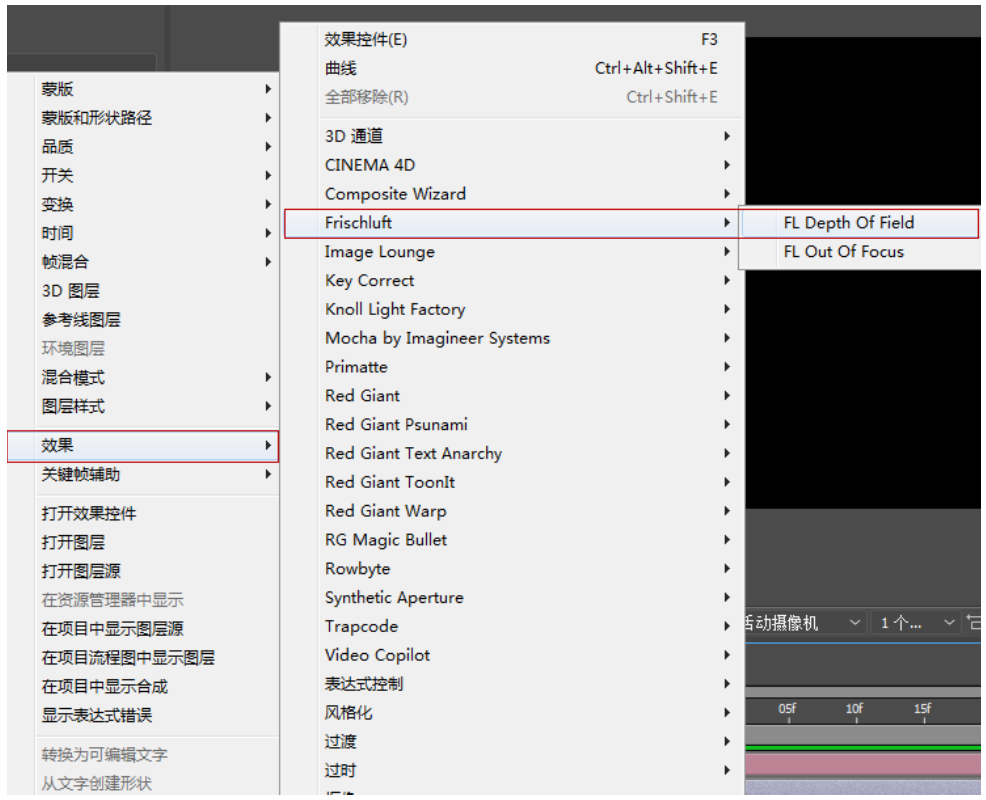Image resolution: width=986 pixels, height=800 pixels.
Task: Select 在项目中显示合成
Action: 143,687
